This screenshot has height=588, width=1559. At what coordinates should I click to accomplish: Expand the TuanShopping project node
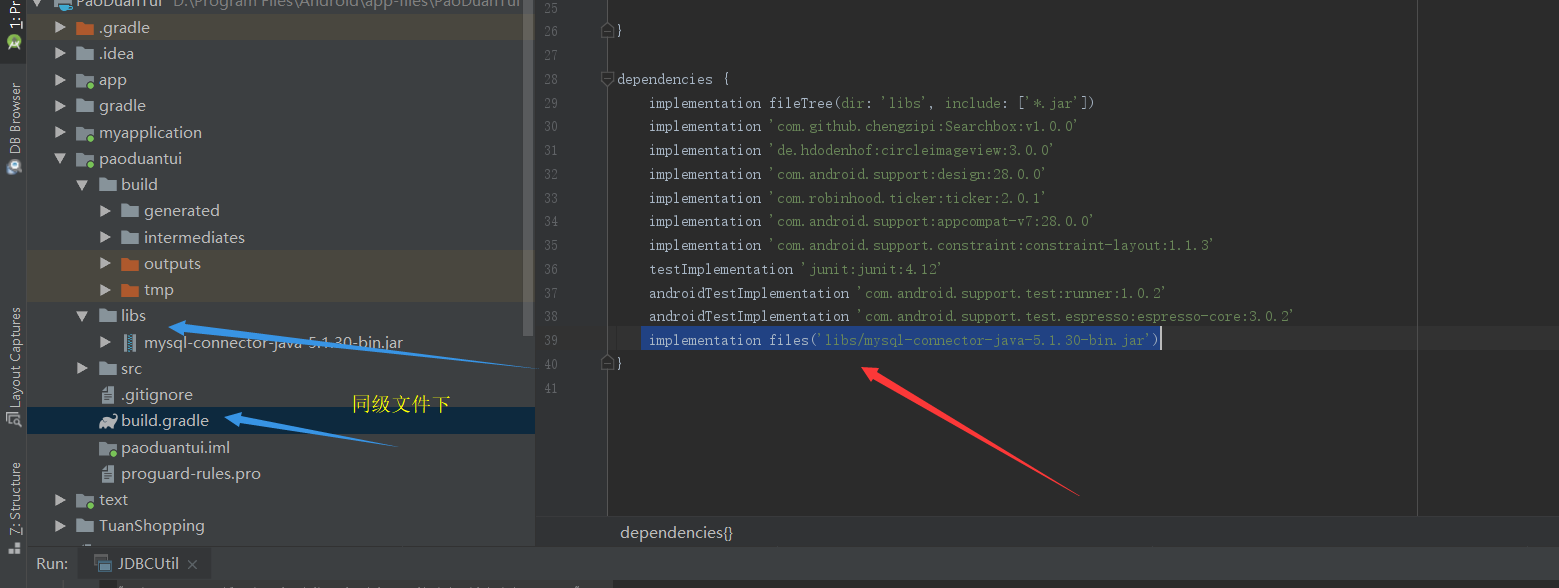61,525
